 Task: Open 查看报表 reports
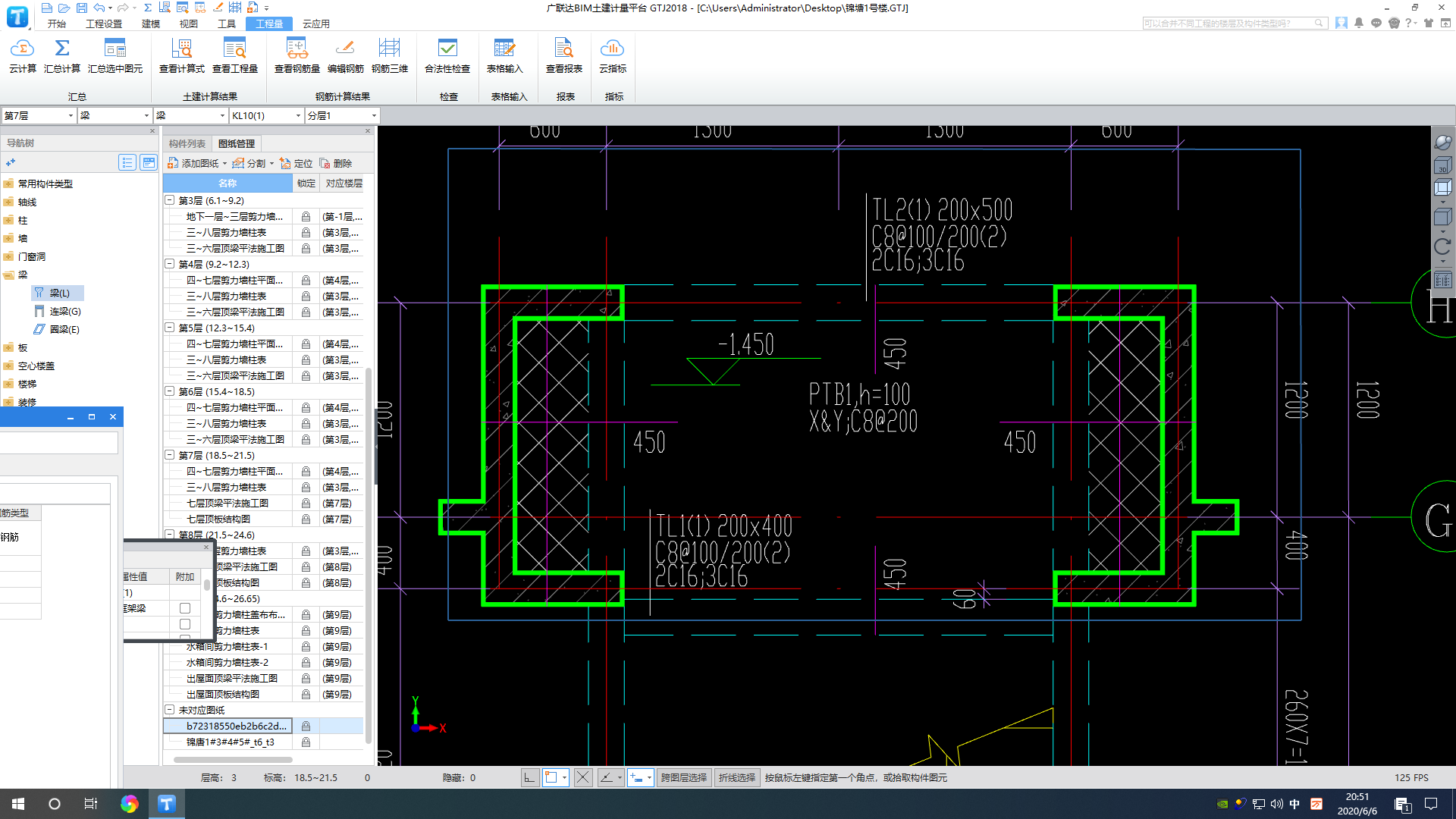point(564,57)
